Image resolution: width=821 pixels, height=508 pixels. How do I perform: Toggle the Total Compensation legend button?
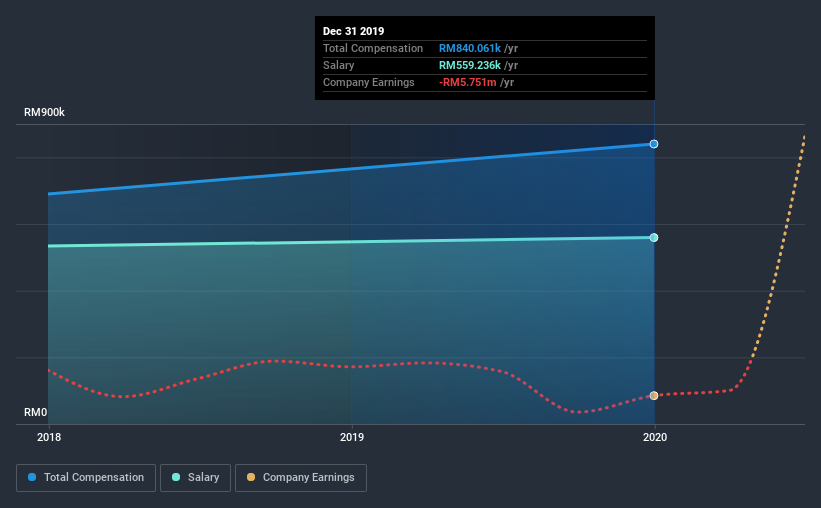(86, 478)
